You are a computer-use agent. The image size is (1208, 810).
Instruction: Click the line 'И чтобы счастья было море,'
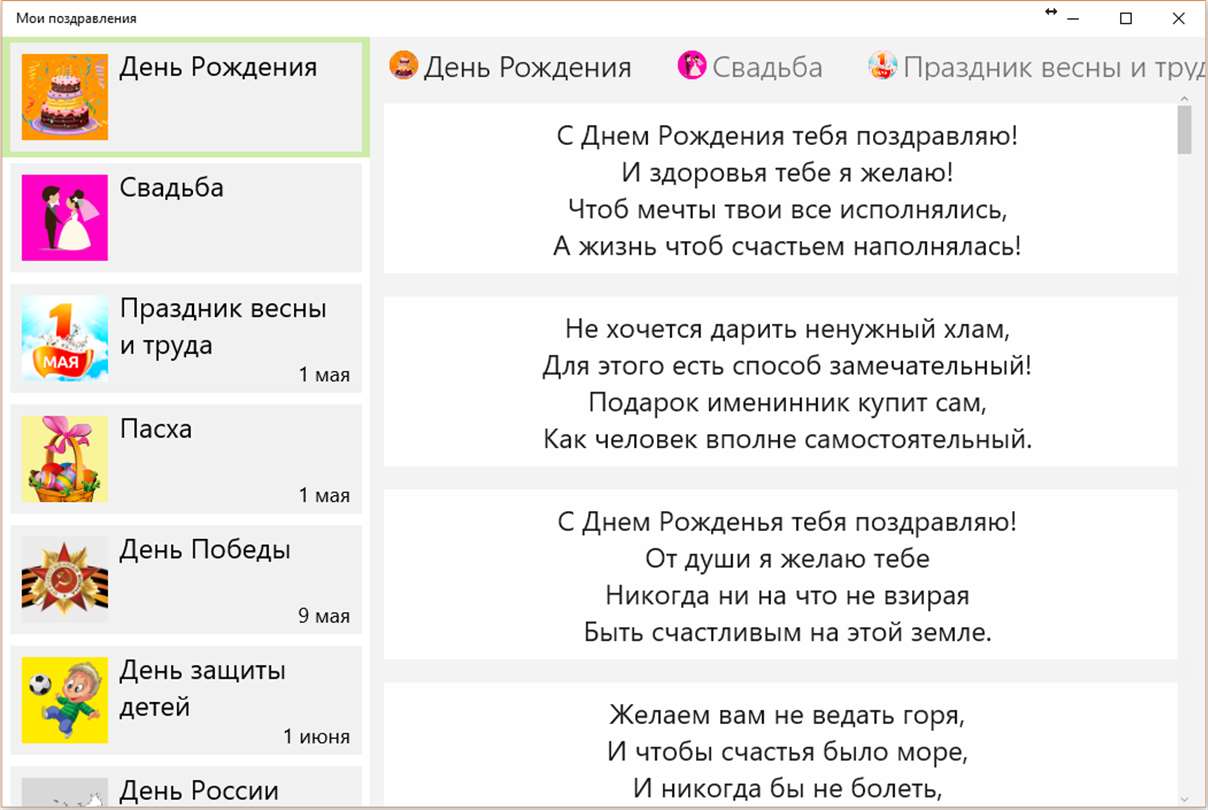click(787, 750)
